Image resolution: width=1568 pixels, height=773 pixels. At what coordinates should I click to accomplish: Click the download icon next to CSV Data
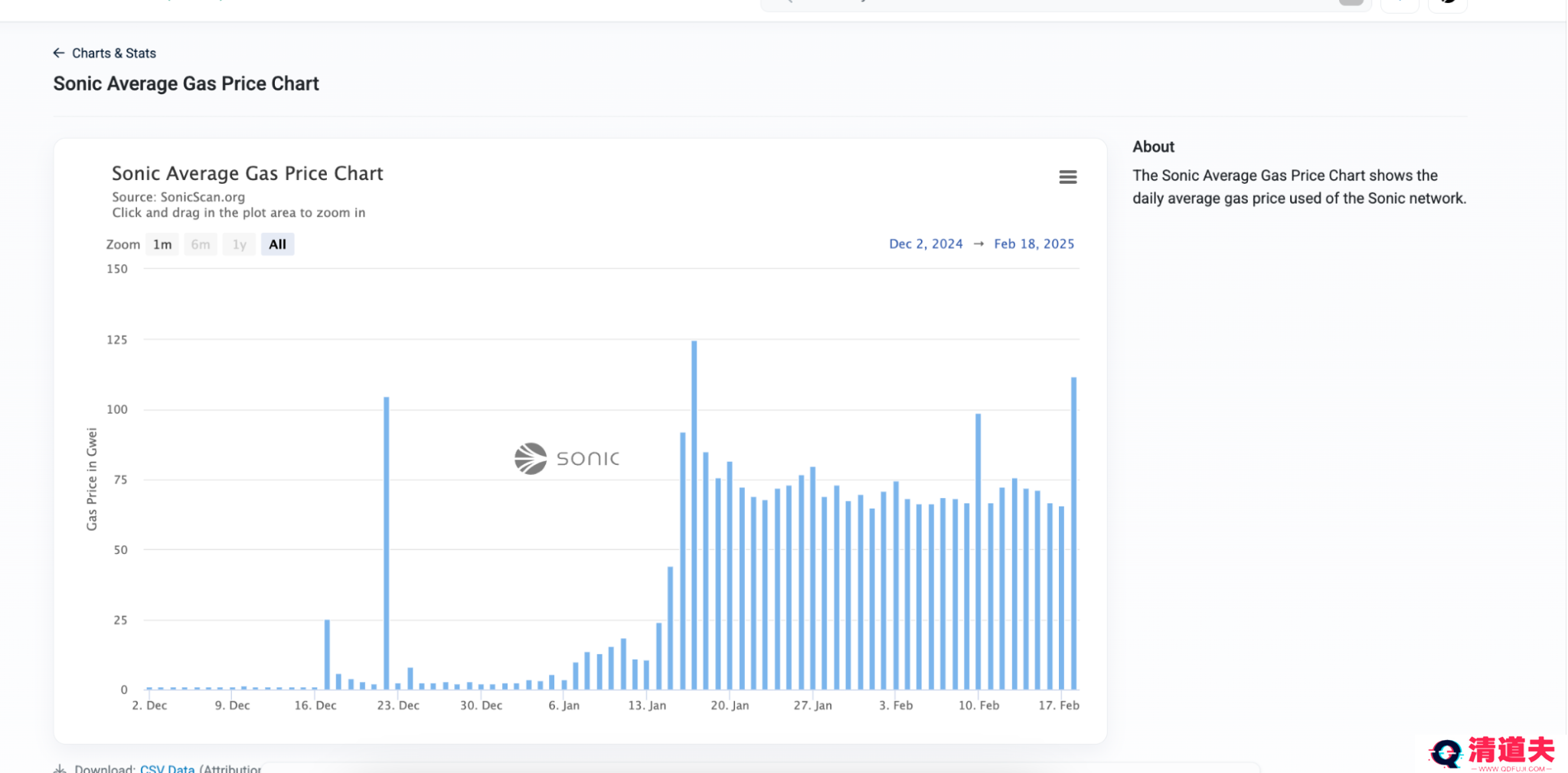(60, 768)
